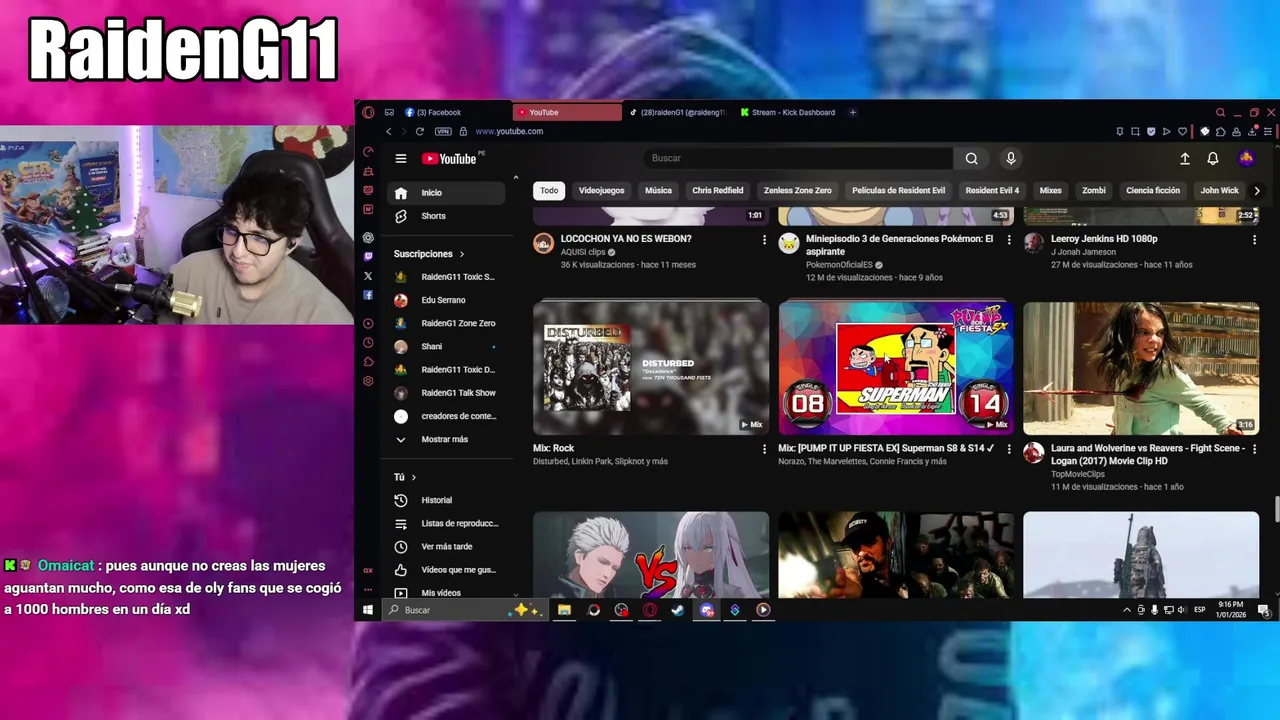Viewport: 1280px width, 720px height.
Task: Open File Explorer from the taskbar
Action: 564,610
